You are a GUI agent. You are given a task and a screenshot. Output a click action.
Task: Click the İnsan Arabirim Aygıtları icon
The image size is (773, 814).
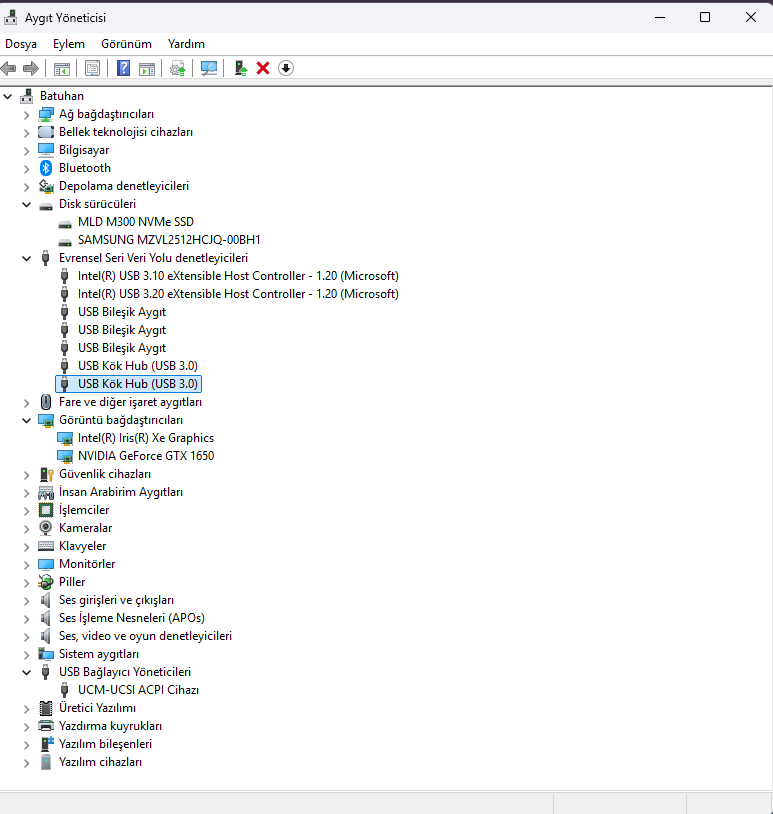point(46,492)
